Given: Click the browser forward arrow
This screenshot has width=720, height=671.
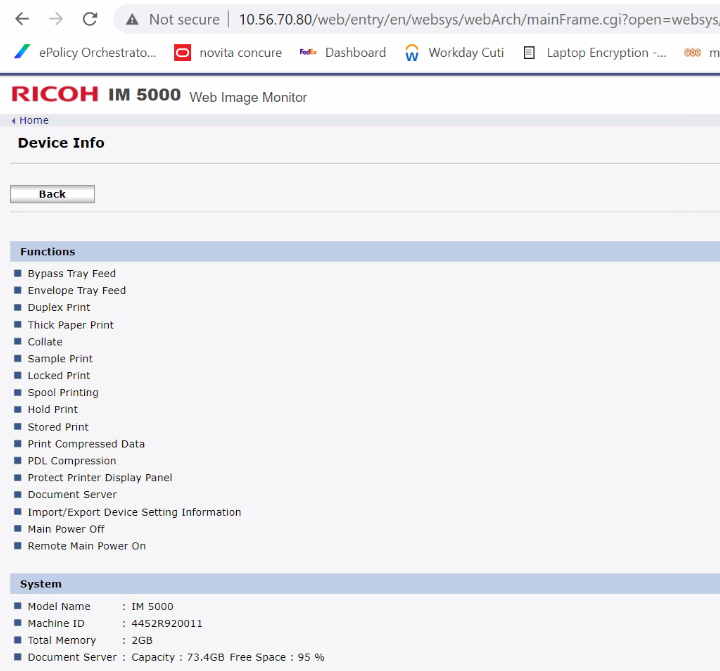Looking at the screenshot, I should tap(56, 19).
